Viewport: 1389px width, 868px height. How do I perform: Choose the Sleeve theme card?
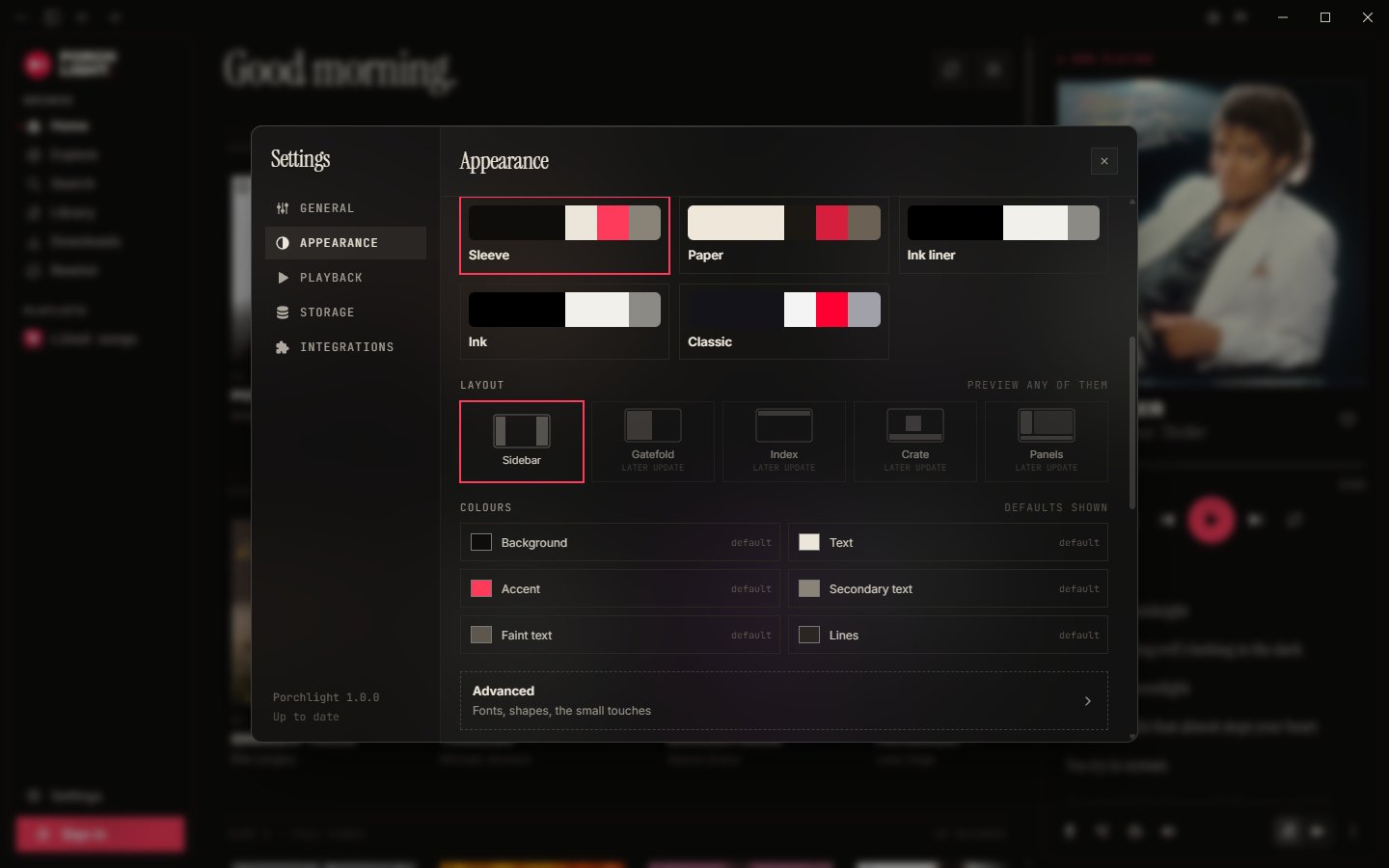click(564, 235)
